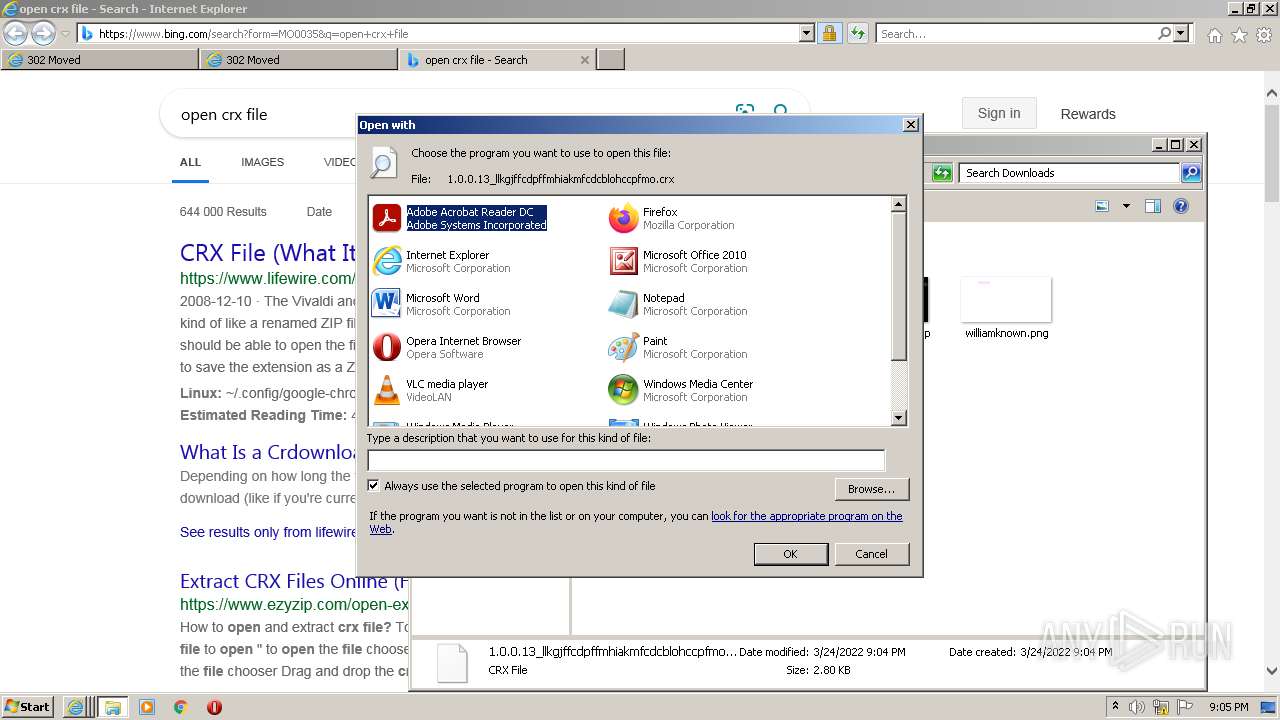The height and width of the screenshot is (720, 1280).
Task: Open IE address bar dropdown arrow
Action: click(x=807, y=33)
